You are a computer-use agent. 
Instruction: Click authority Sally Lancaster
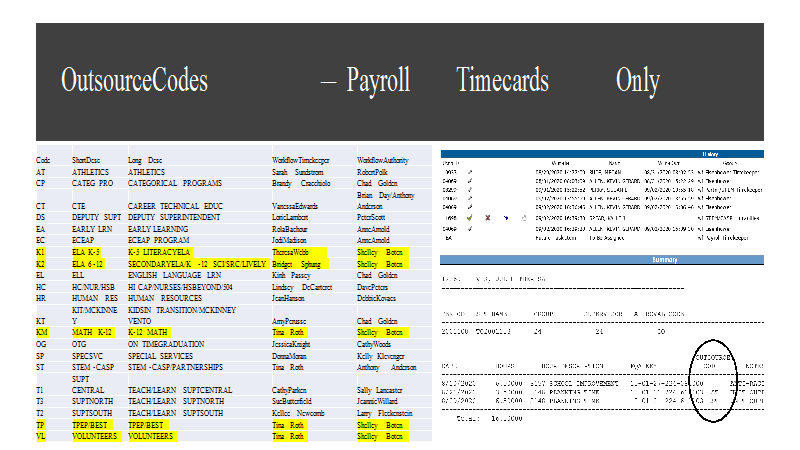pyautogui.click(x=380, y=390)
